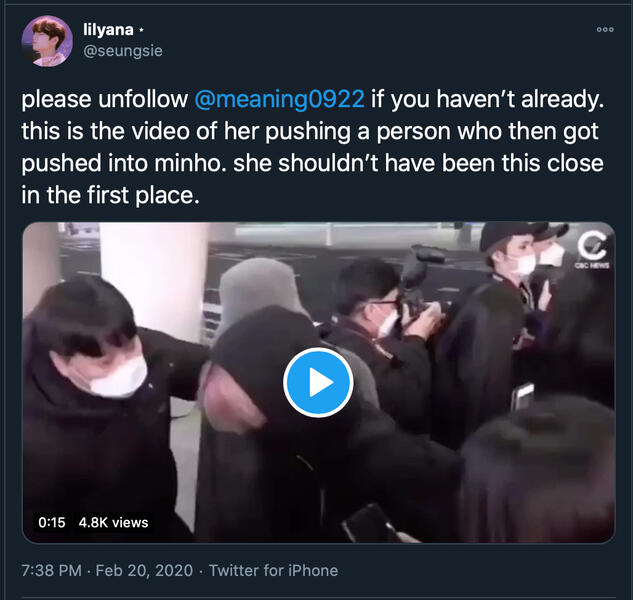Play the embedded tweet video
This screenshot has width=633, height=600.
point(318,382)
